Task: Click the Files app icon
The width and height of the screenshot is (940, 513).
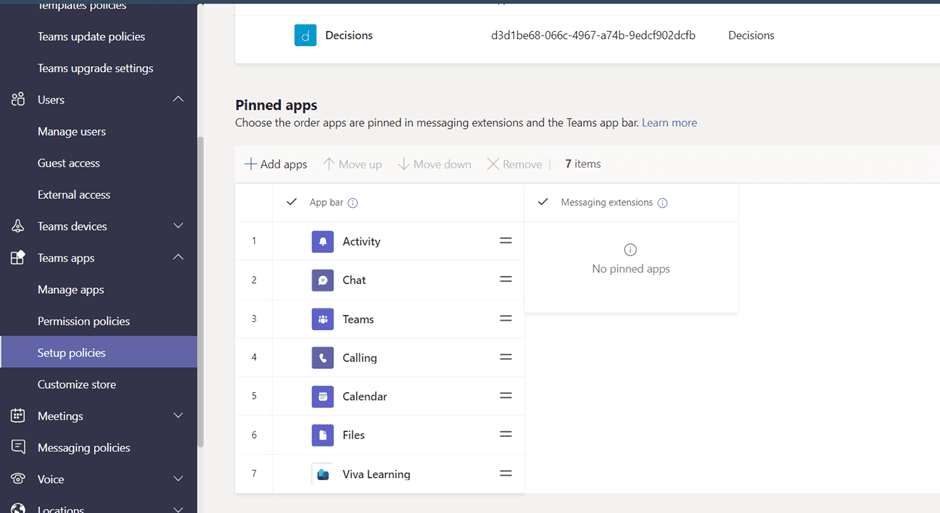Action: (x=323, y=435)
